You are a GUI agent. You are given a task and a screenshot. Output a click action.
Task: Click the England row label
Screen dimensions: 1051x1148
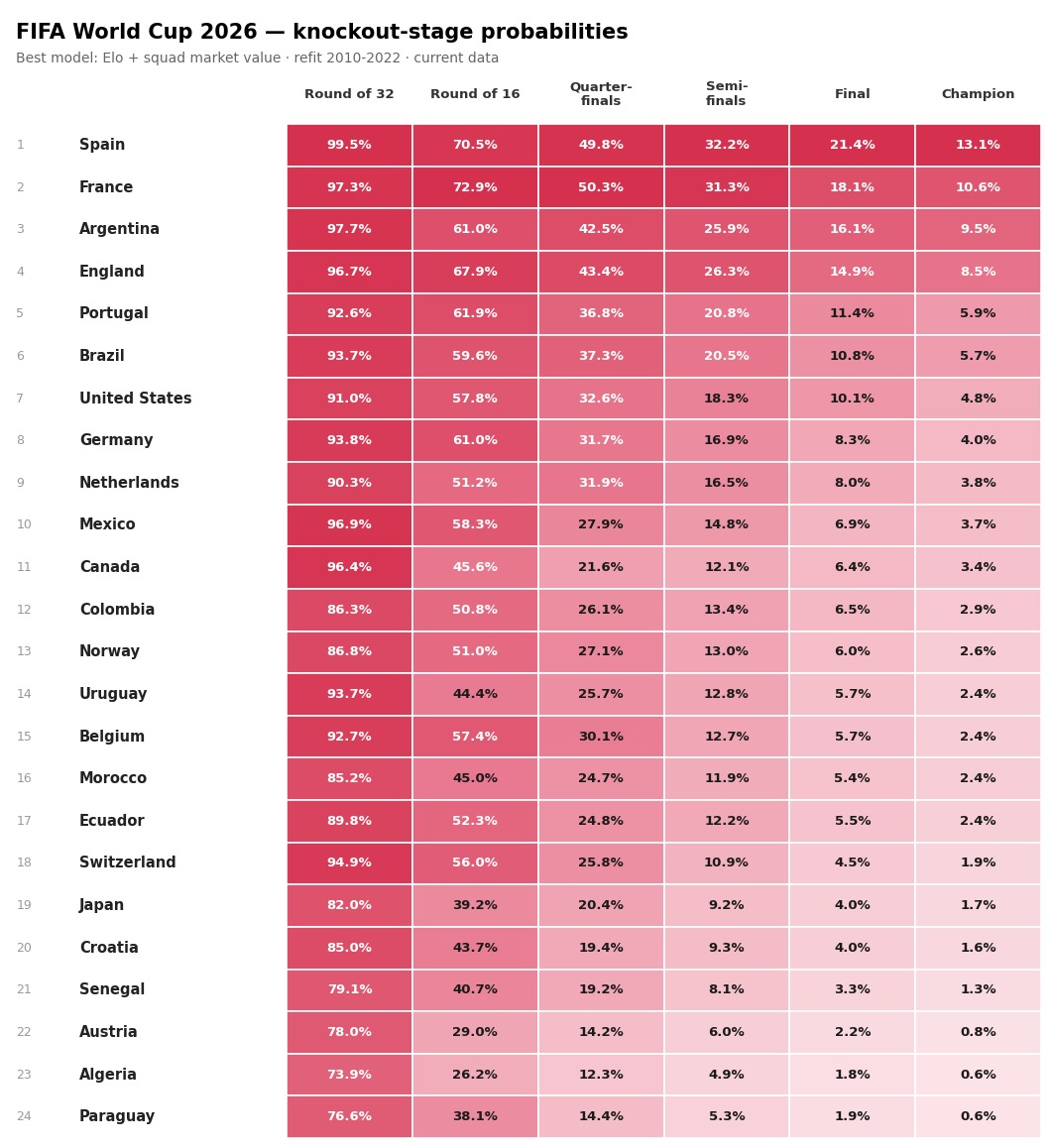click(x=112, y=272)
